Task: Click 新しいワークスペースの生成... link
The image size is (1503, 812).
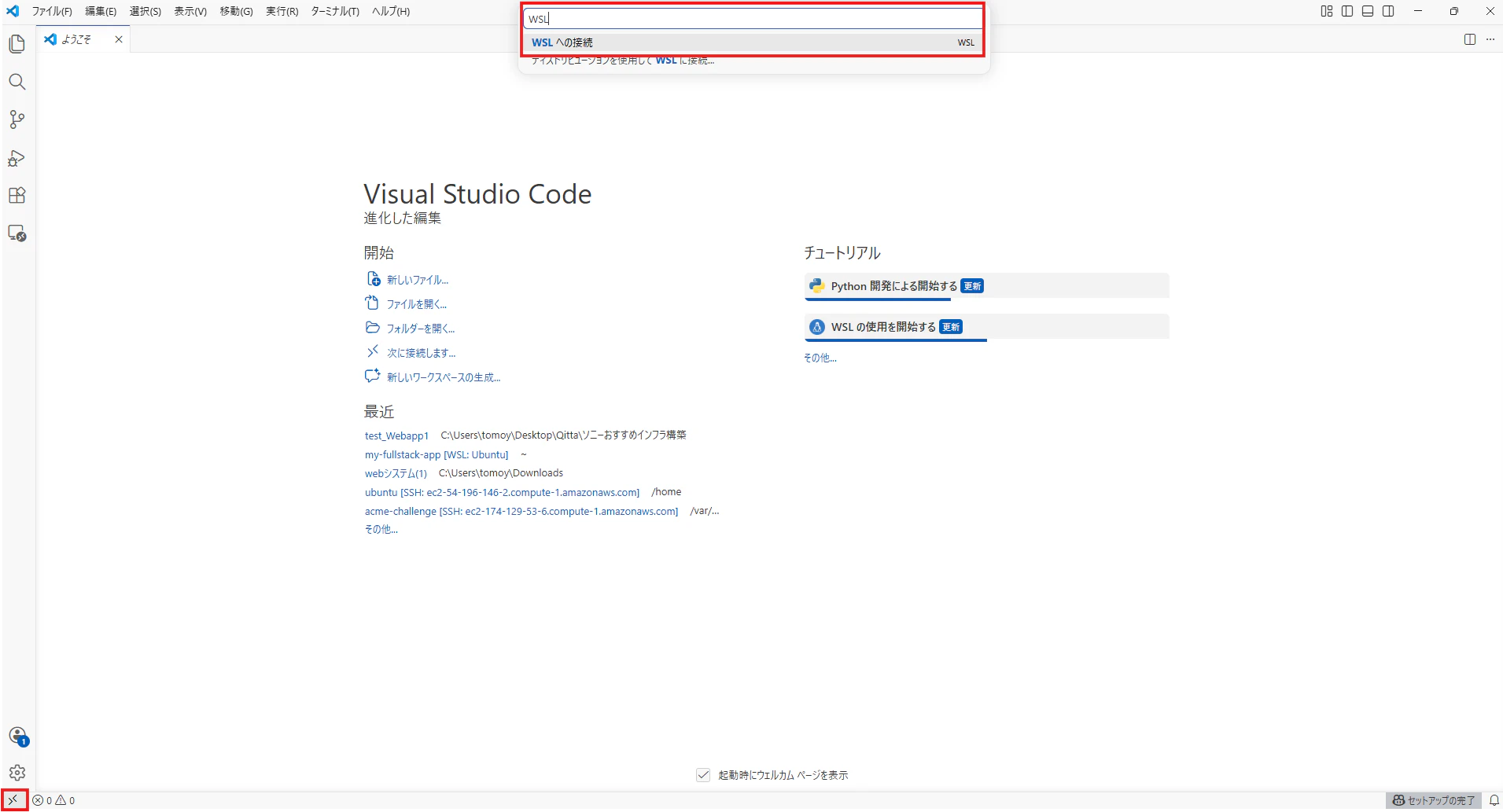Action: [444, 377]
